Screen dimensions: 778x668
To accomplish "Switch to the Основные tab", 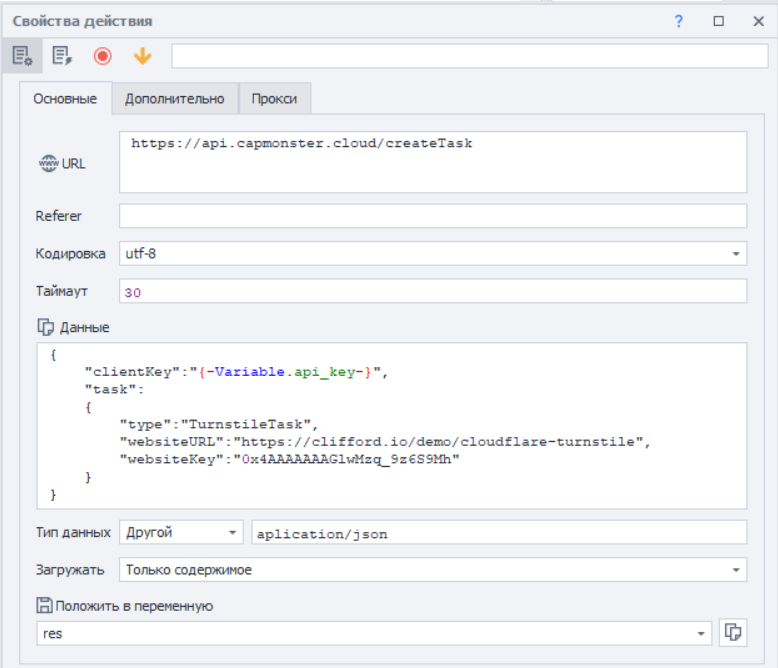I will (65, 99).
